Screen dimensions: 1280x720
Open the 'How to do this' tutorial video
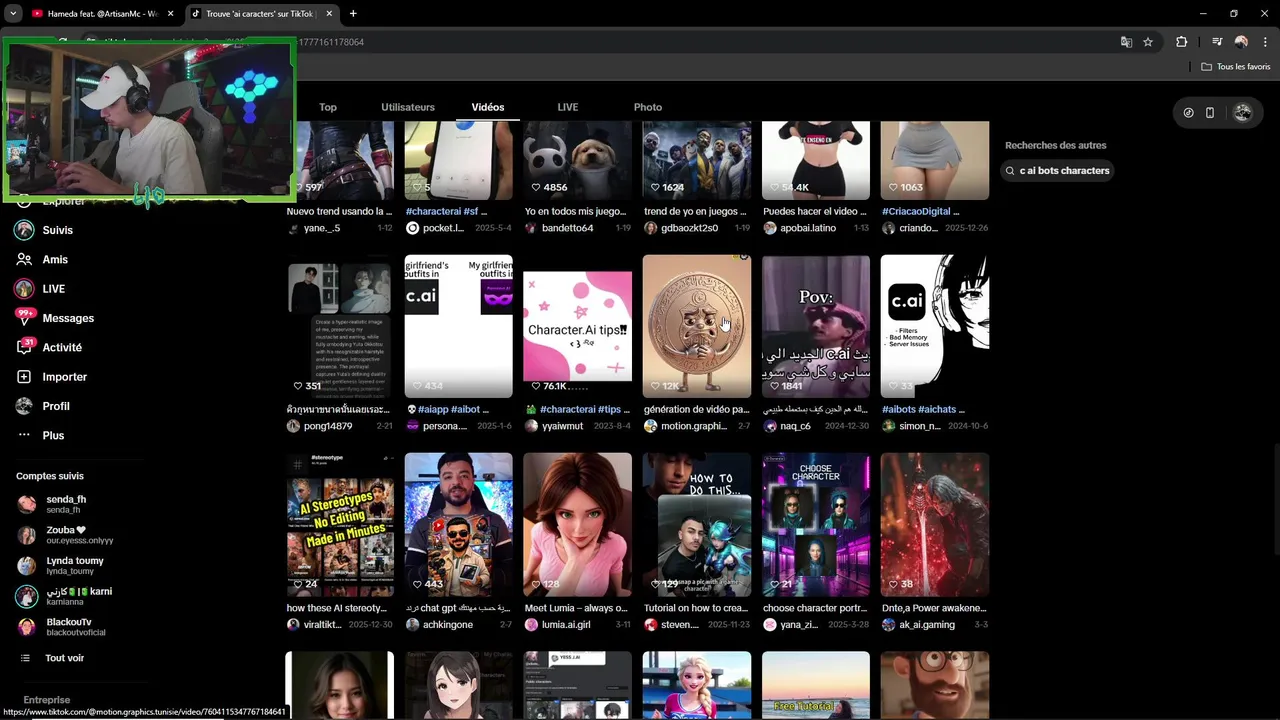697,525
